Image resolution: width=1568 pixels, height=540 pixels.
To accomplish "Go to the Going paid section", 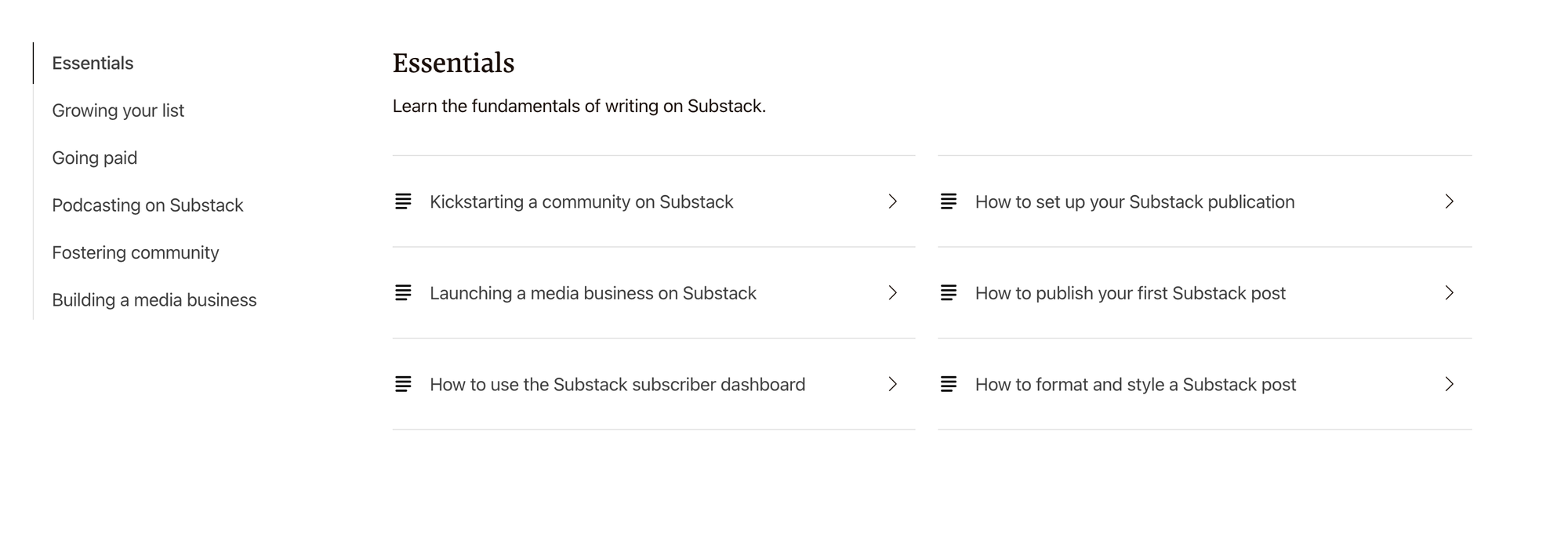I will [x=94, y=158].
